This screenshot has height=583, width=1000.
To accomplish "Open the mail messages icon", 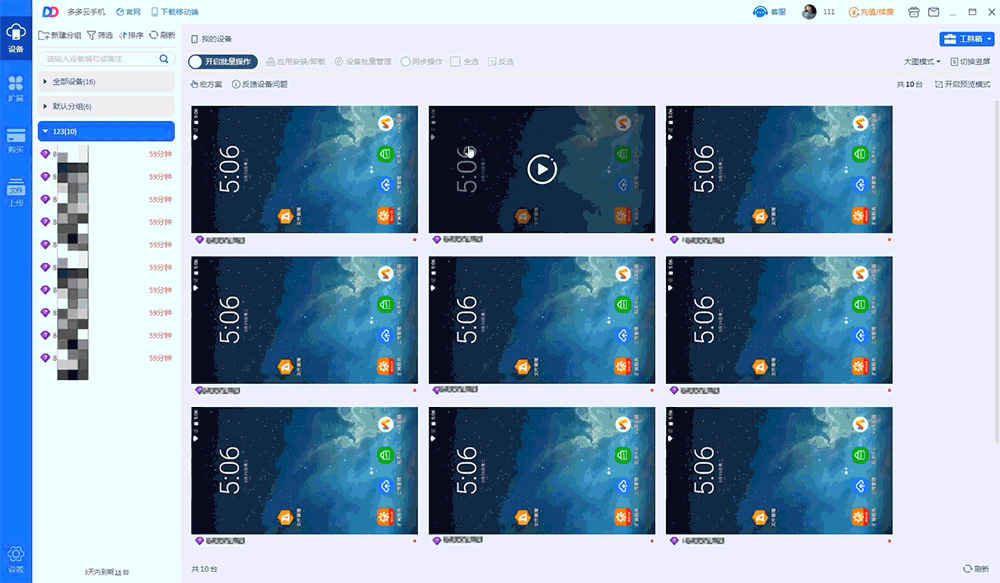I will point(934,11).
